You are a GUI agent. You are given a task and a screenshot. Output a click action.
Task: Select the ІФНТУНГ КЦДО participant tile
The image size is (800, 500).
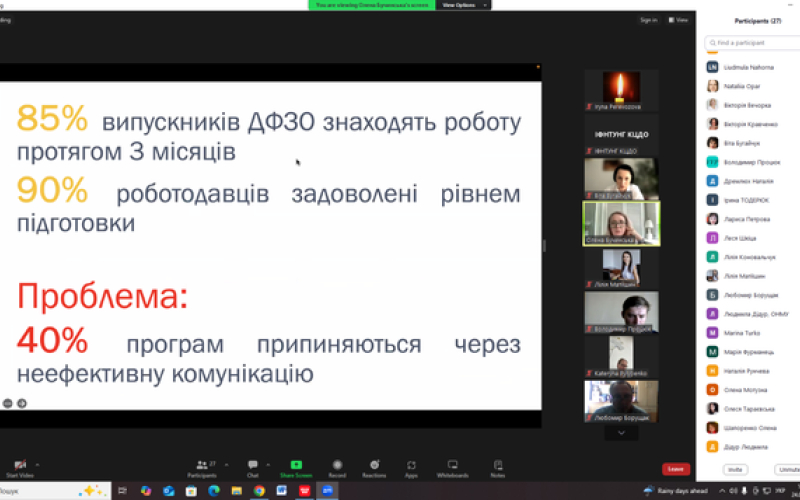click(621, 135)
